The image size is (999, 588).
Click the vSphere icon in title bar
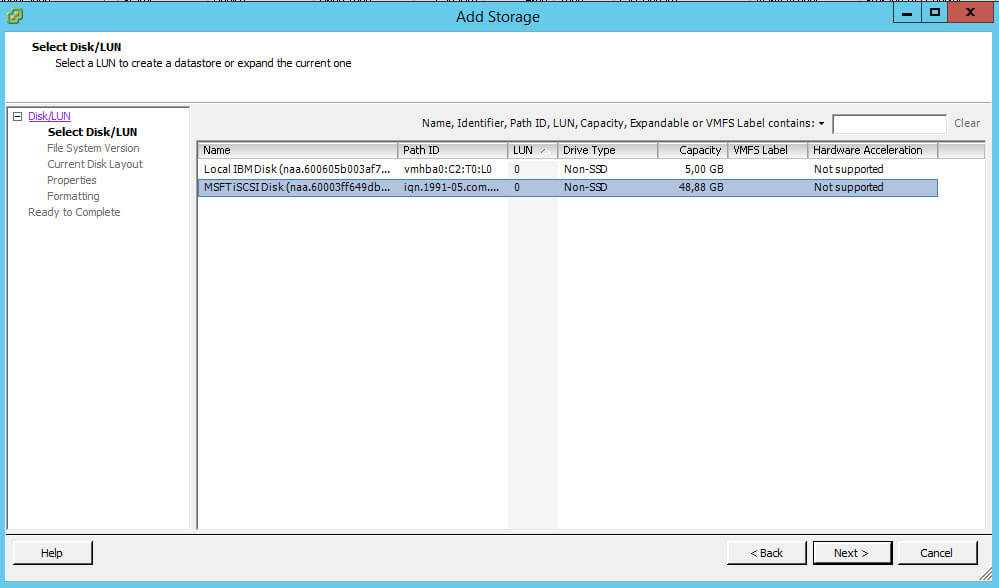tap(15, 15)
